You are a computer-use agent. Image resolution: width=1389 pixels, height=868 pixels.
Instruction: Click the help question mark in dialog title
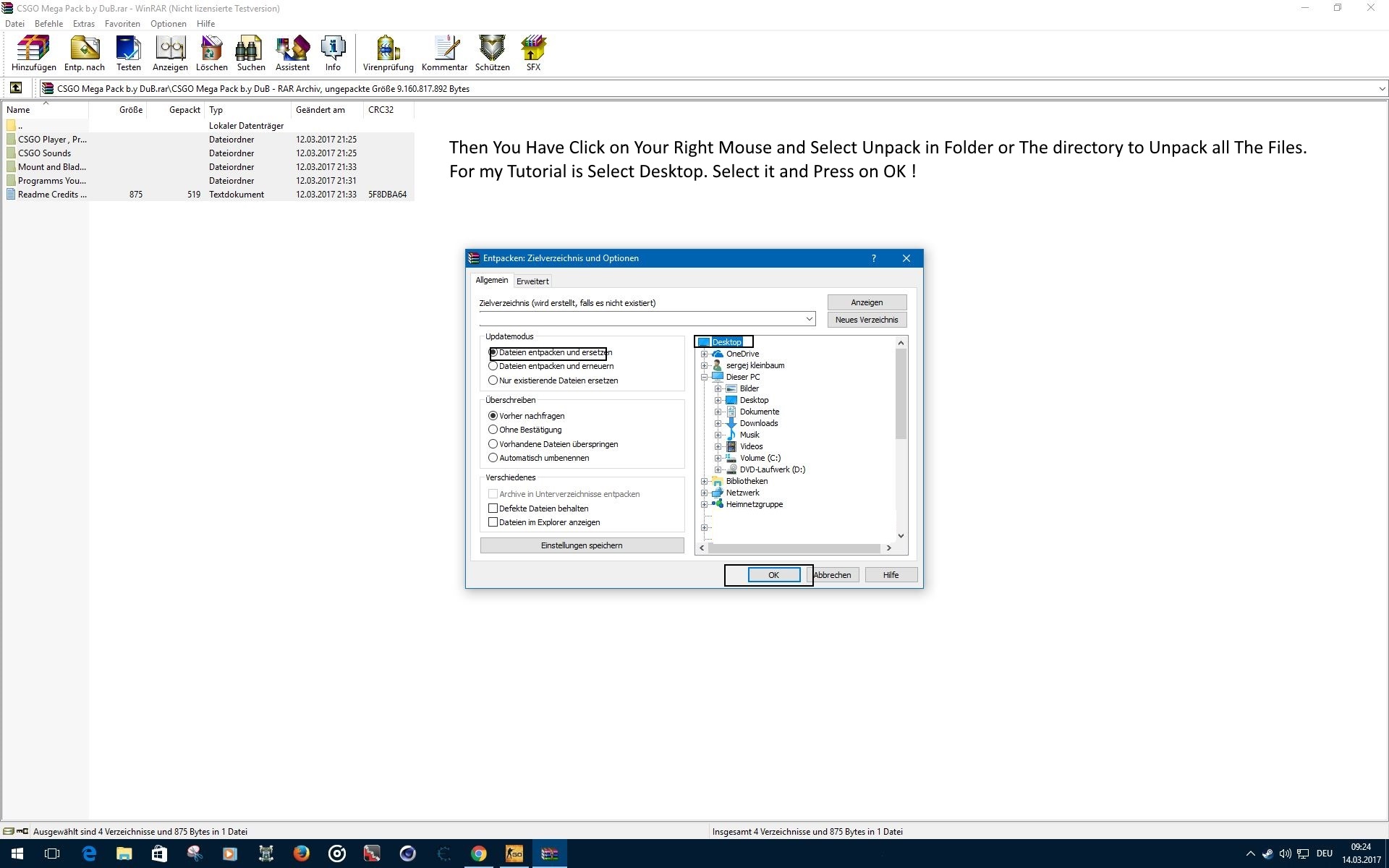coord(873,258)
